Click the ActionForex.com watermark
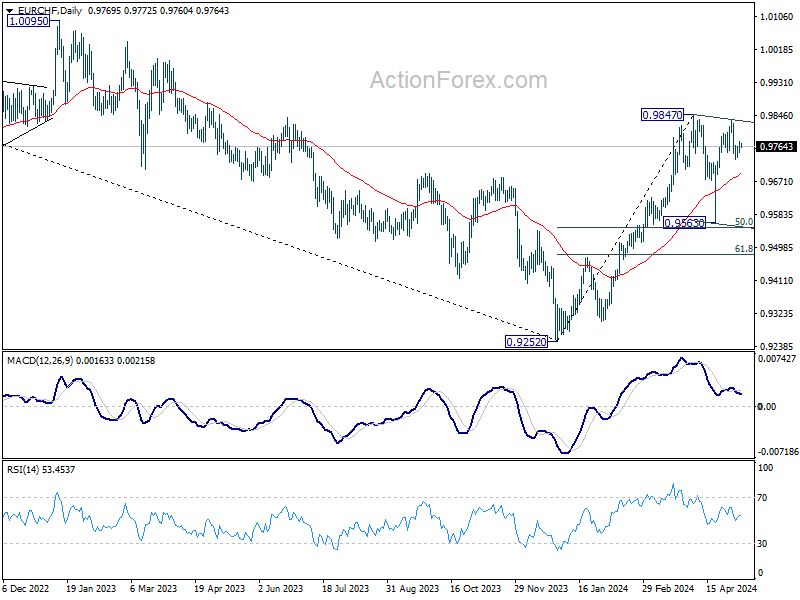The image size is (800, 600). [458, 80]
